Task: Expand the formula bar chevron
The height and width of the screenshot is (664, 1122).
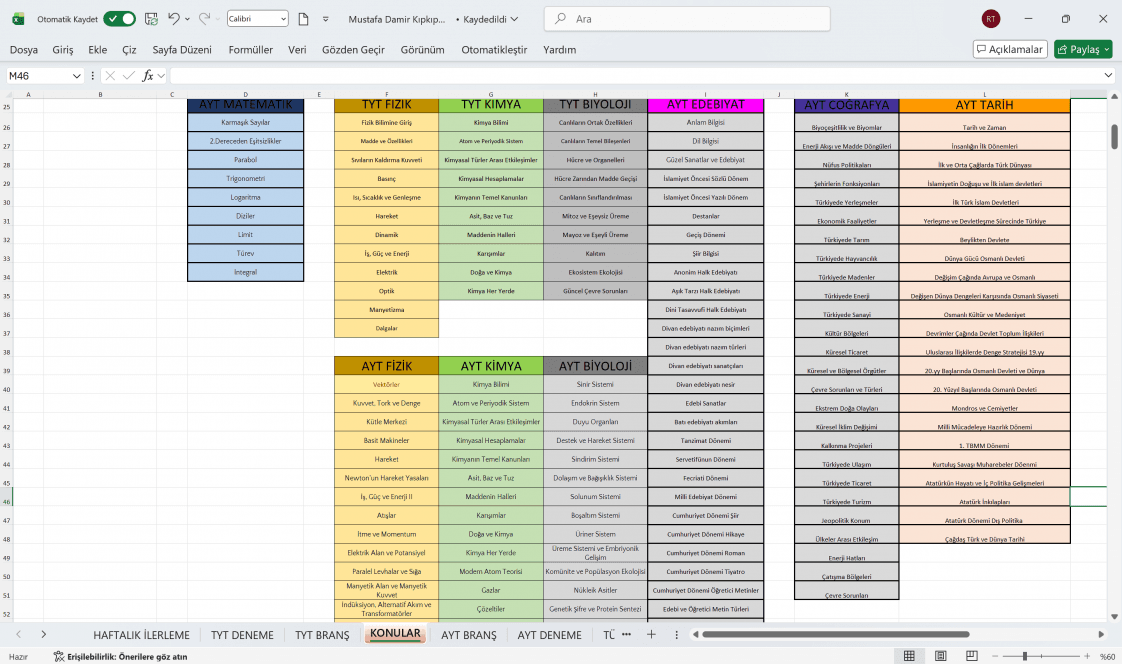Action: [1108, 76]
